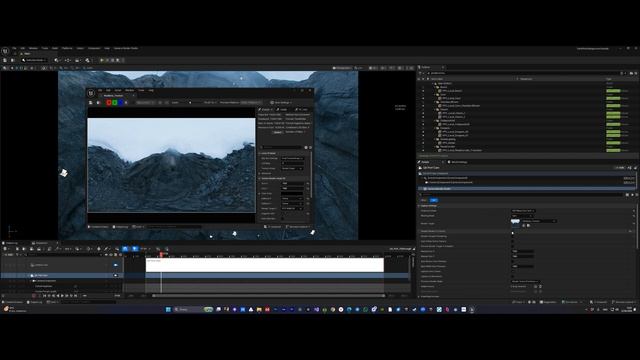Click the white camera cut section in timeline
The width and height of the screenshot is (640, 360).
(x=264, y=265)
